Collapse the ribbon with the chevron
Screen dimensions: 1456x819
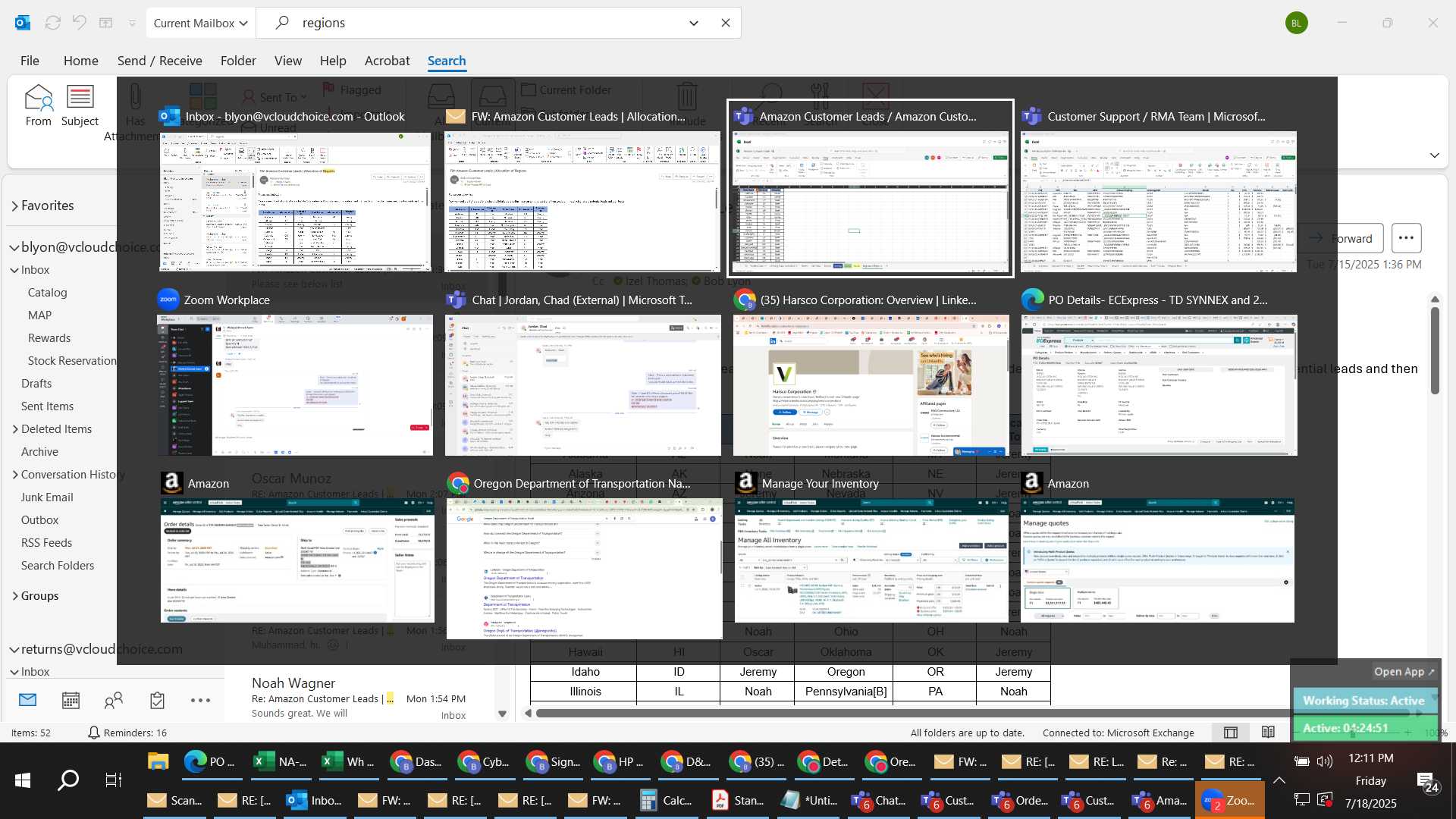[x=1434, y=155]
